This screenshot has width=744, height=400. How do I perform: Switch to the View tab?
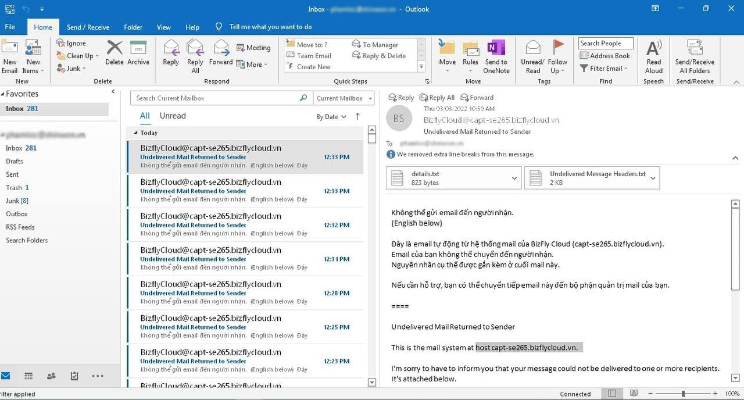point(164,27)
